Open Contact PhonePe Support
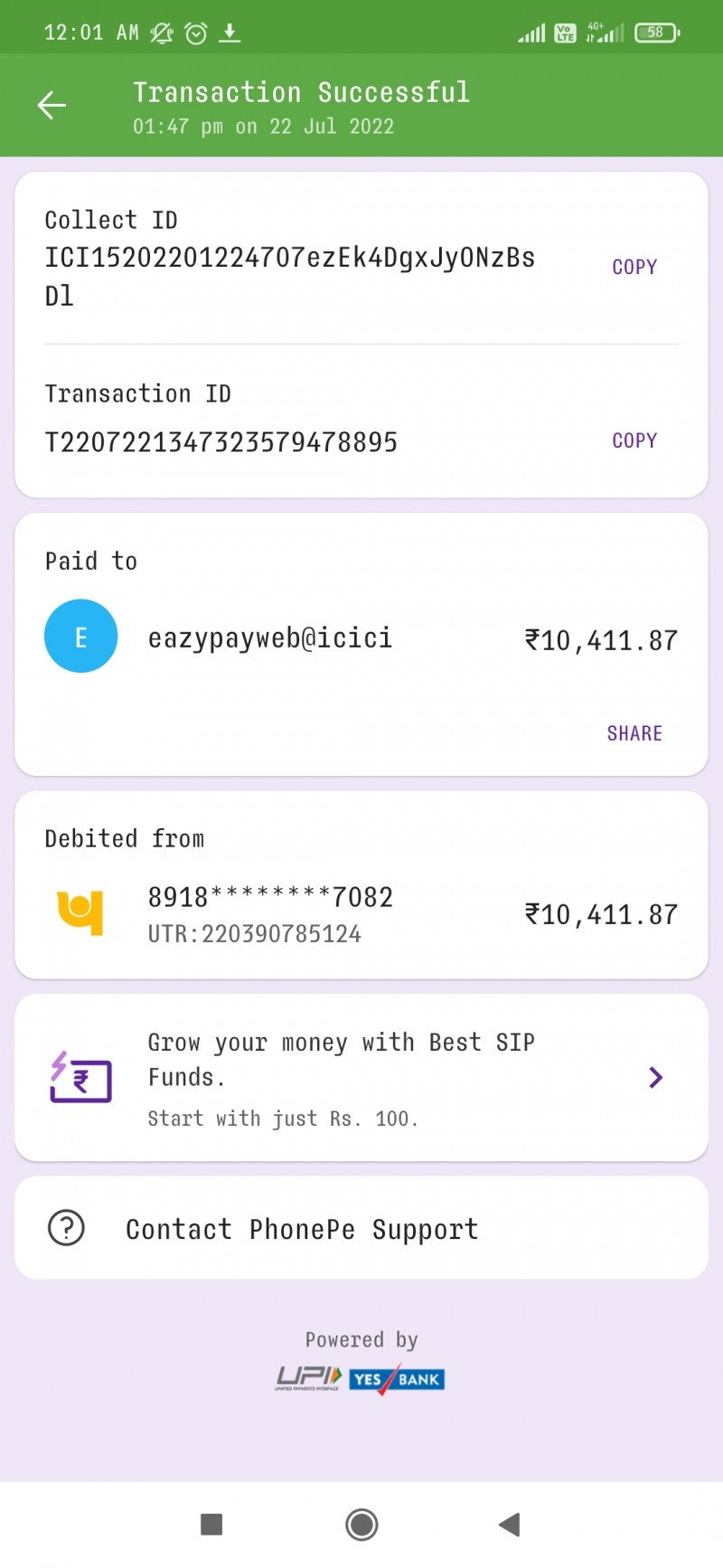This screenshot has height=1568, width=723. pyautogui.click(x=302, y=1229)
